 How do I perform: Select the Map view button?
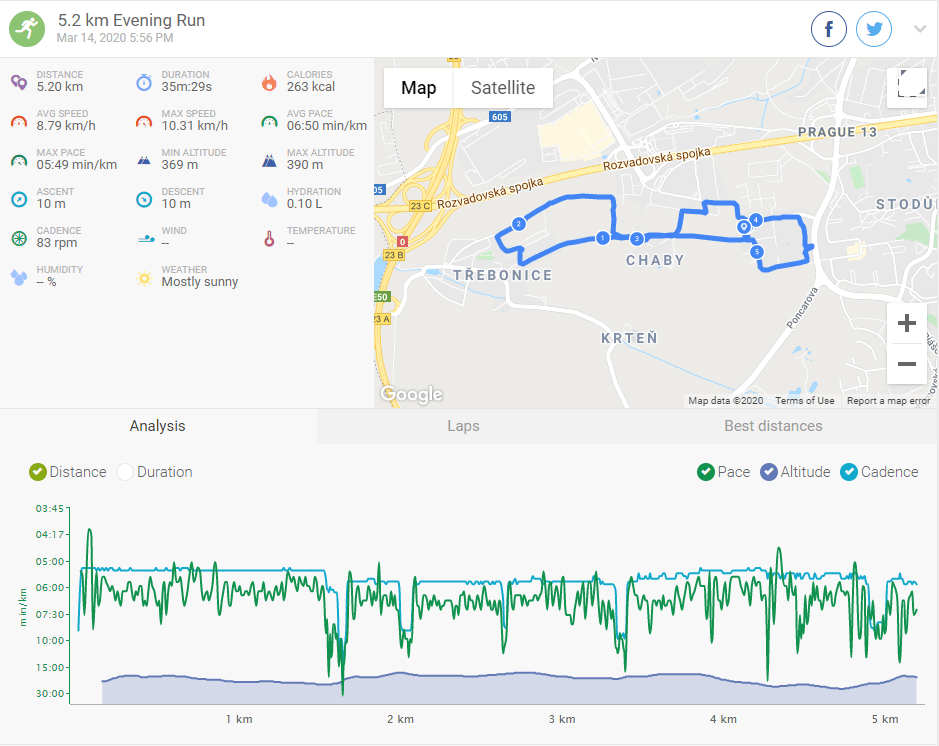pos(419,88)
